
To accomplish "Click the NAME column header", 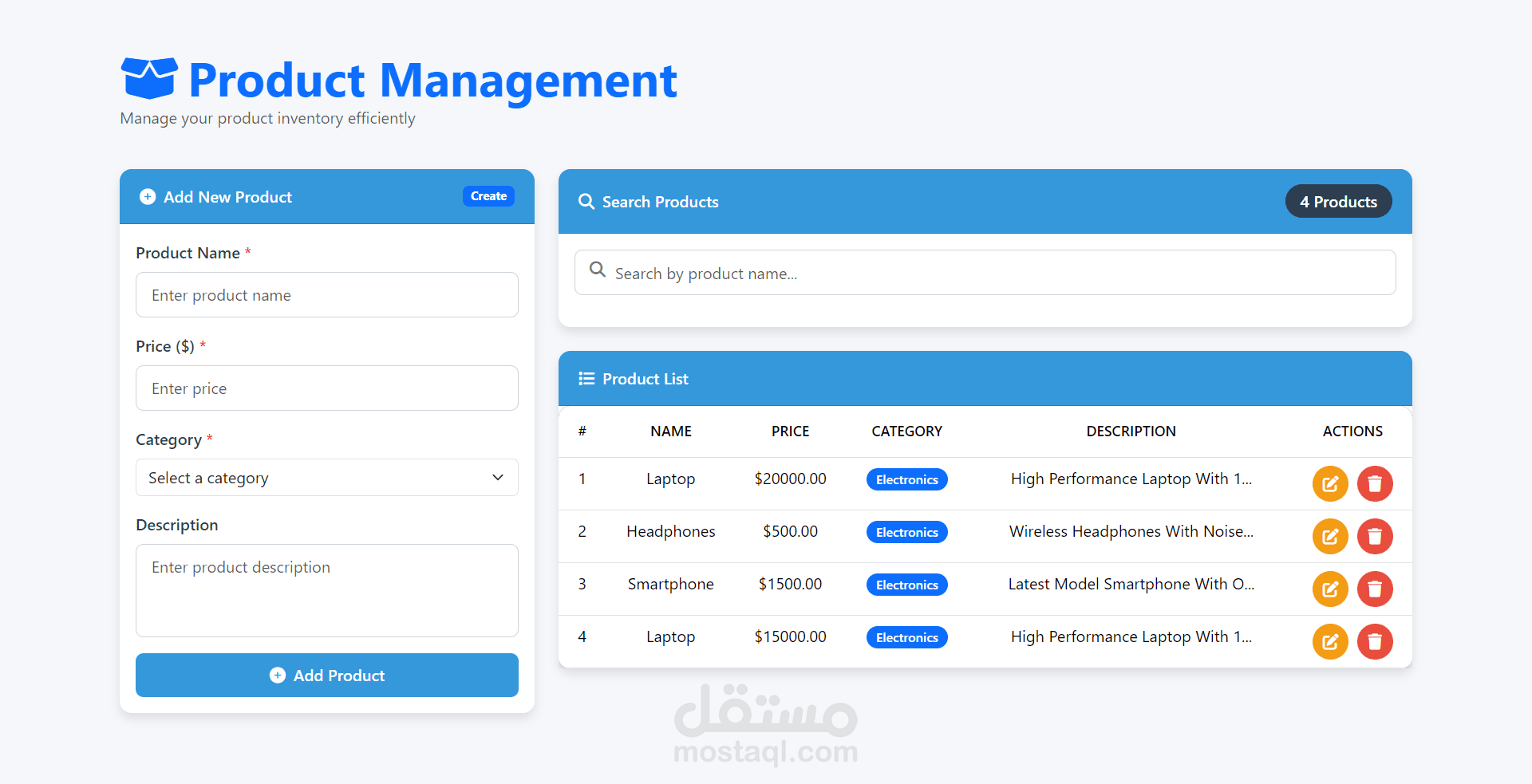I will coord(671,431).
